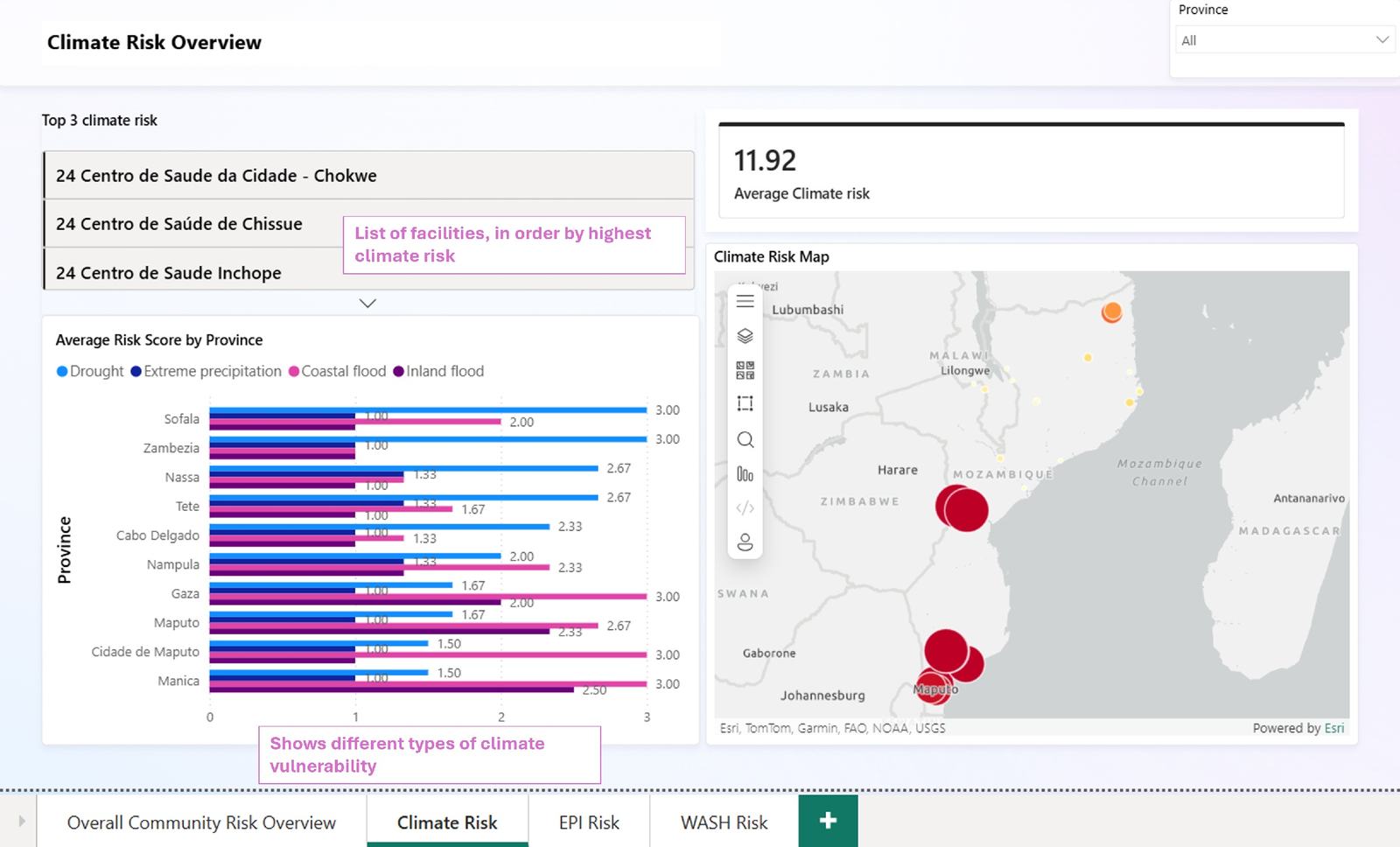This screenshot has width=1400, height=847.
Task: Open the WASH Risk tab
Action: (x=724, y=822)
